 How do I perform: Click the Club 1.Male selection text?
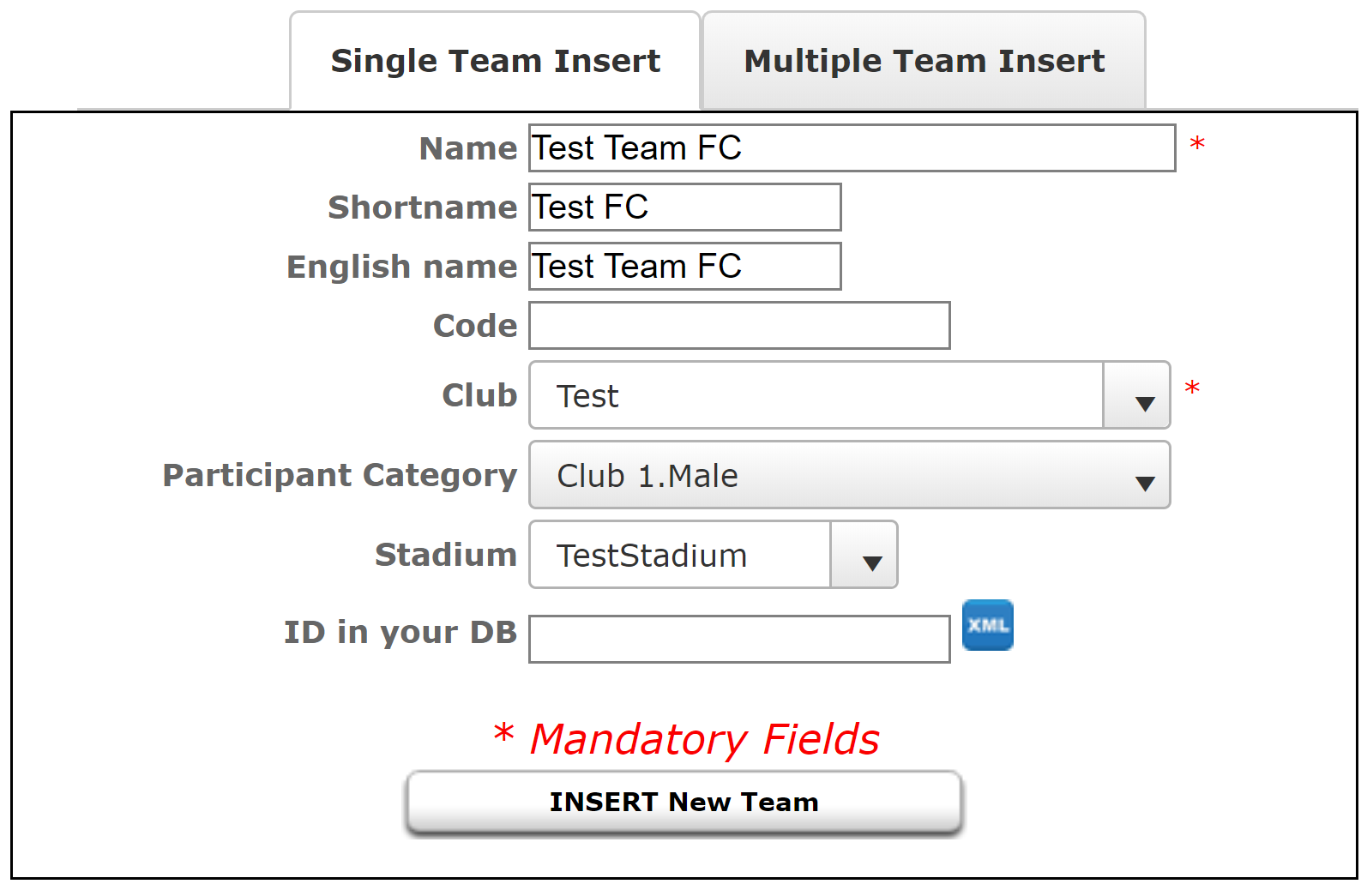click(647, 476)
